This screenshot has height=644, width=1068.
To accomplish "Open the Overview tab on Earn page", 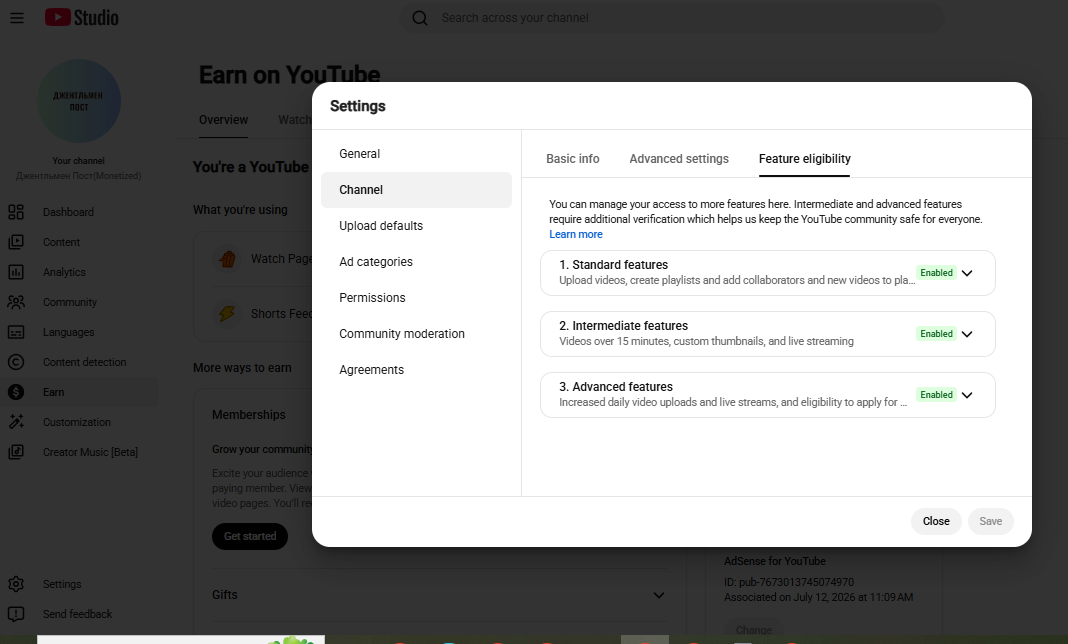I will 223,120.
